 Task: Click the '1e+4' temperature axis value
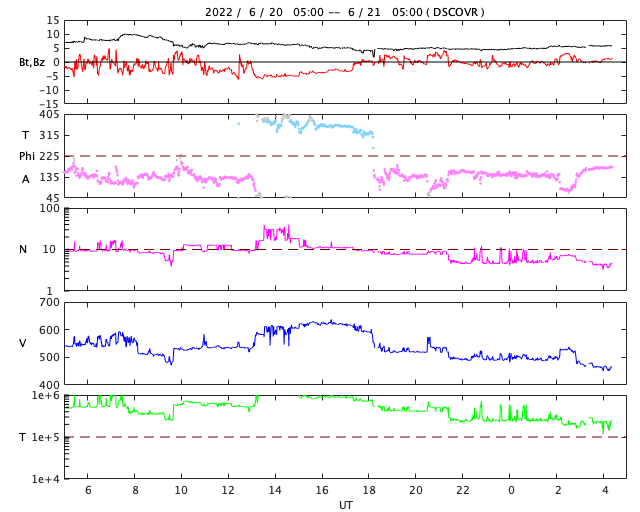click(46, 479)
